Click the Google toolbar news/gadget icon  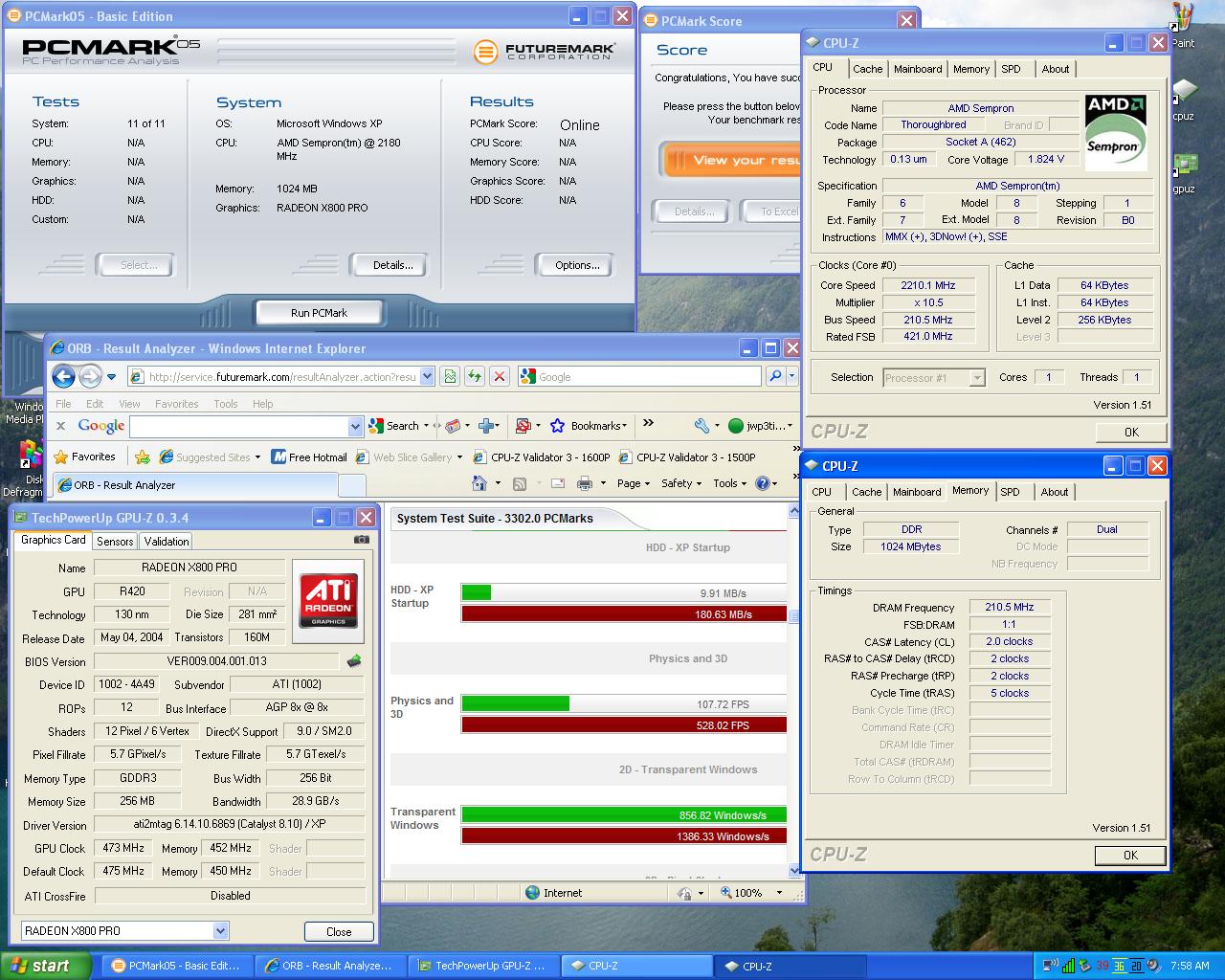click(x=453, y=426)
